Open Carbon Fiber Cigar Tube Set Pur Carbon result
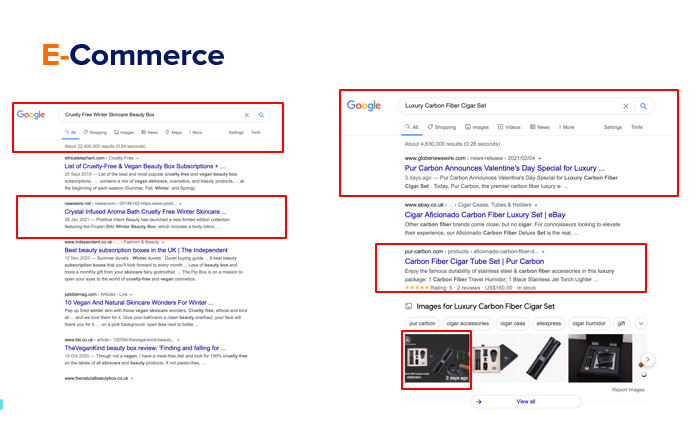Screen dimensions: 699x422 point(474,262)
